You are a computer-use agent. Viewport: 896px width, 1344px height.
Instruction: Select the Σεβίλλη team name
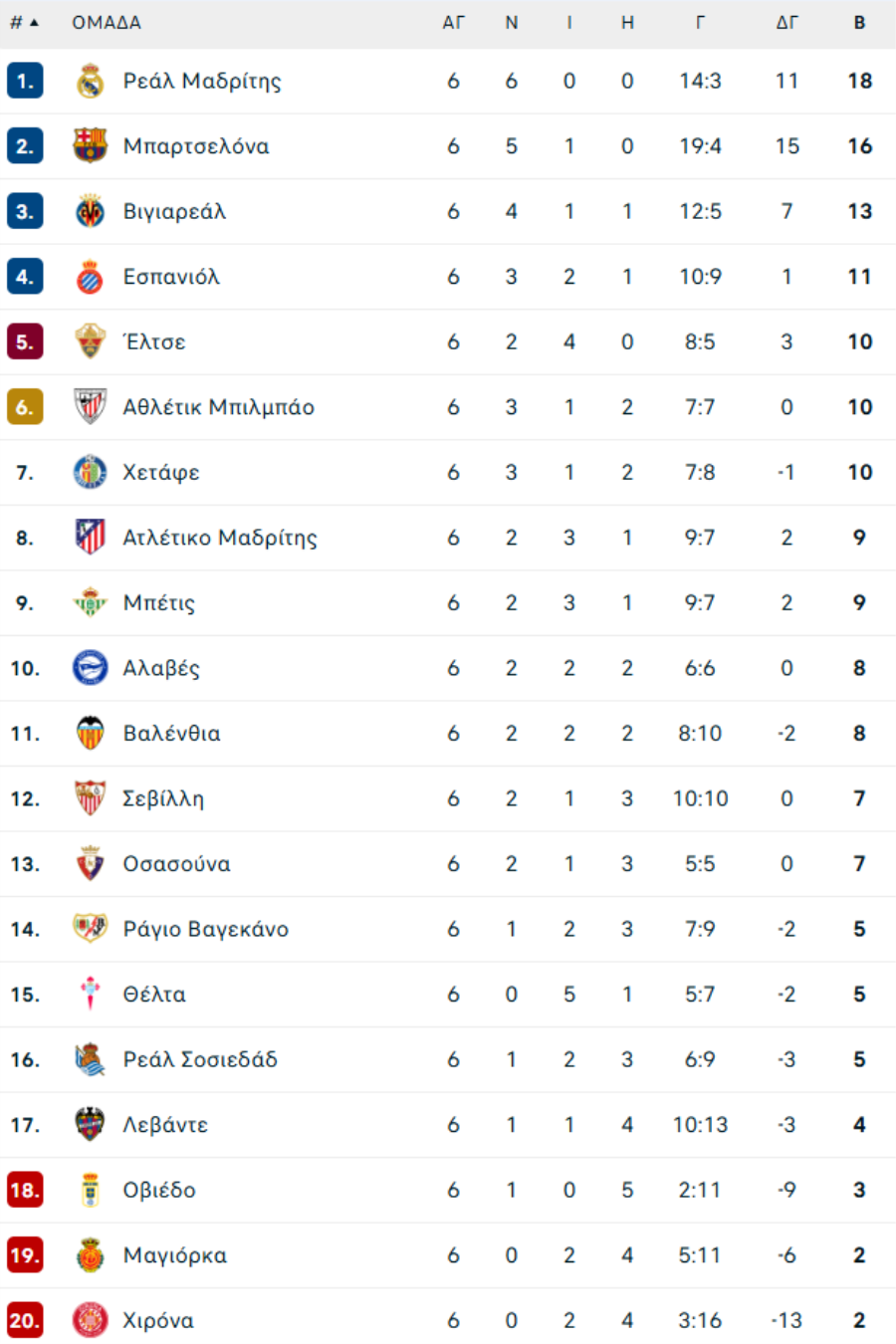click(163, 798)
